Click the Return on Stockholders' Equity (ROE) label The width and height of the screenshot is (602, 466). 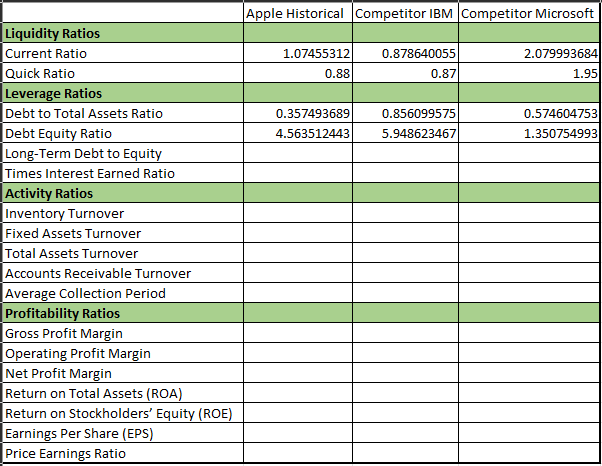119,413
